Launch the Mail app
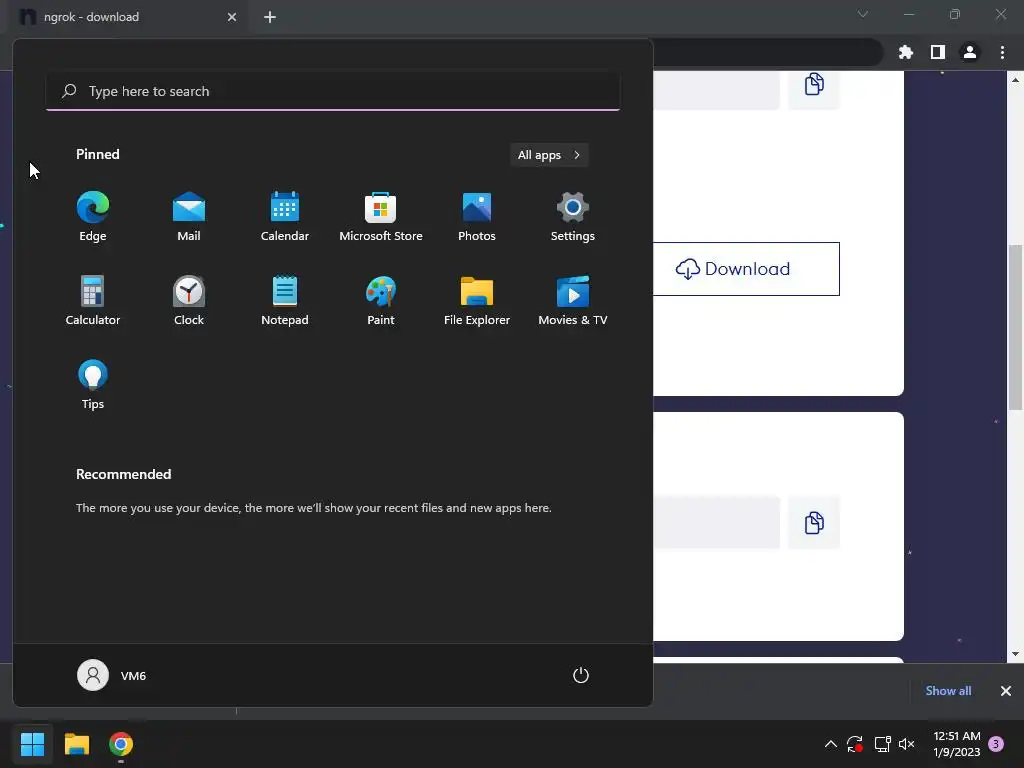This screenshot has height=768, width=1024. click(x=189, y=217)
